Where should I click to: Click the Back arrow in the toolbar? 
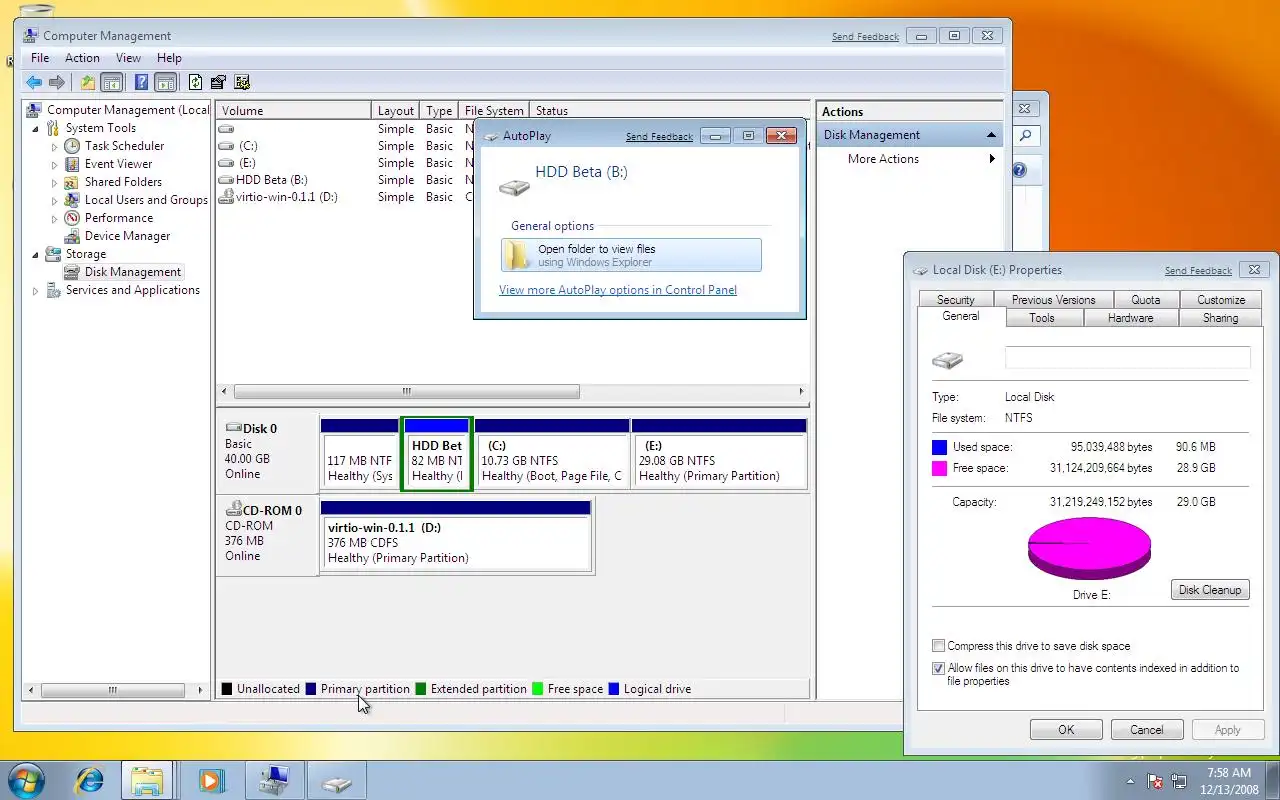pos(34,83)
